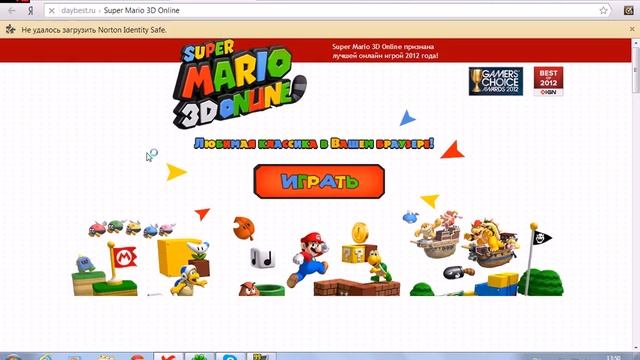Click the jumping Mario character image

tap(307, 259)
